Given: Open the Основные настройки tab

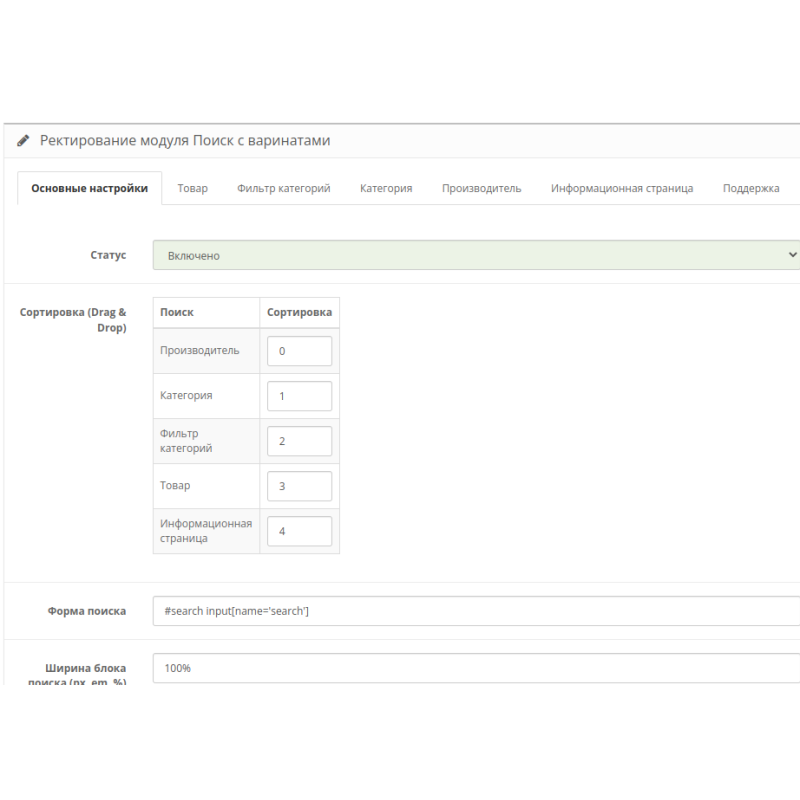Looking at the screenshot, I should click(90, 188).
